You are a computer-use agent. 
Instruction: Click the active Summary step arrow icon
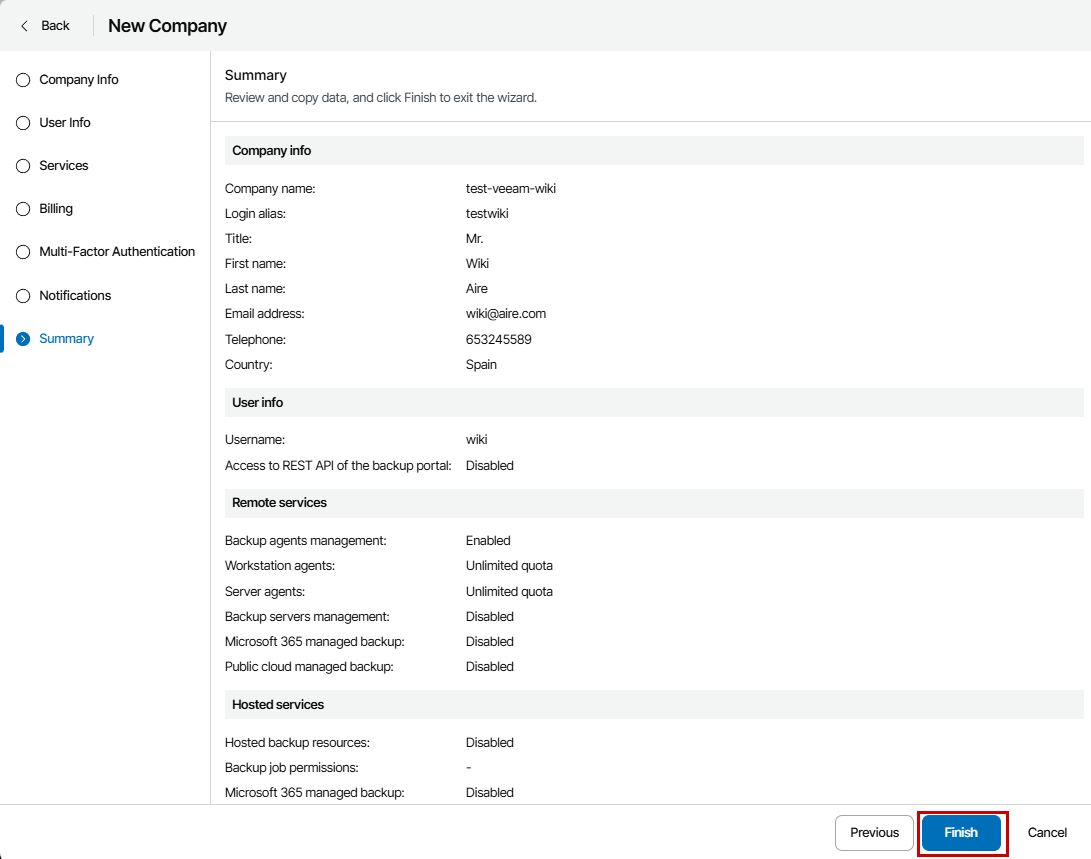point(23,339)
